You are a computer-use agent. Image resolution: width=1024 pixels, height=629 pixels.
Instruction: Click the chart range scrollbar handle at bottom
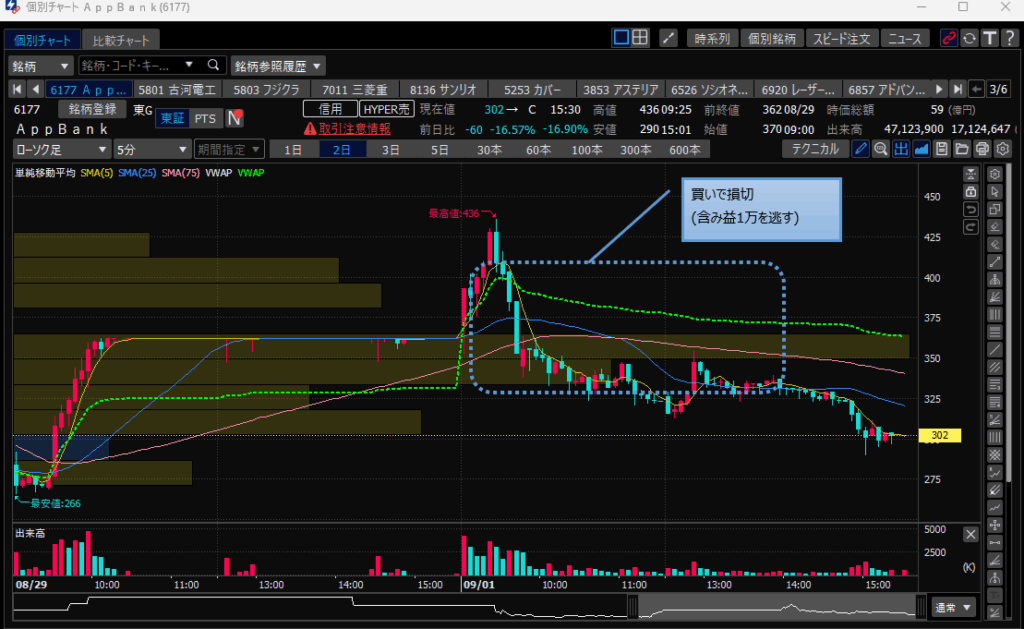(x=632, y=606)
